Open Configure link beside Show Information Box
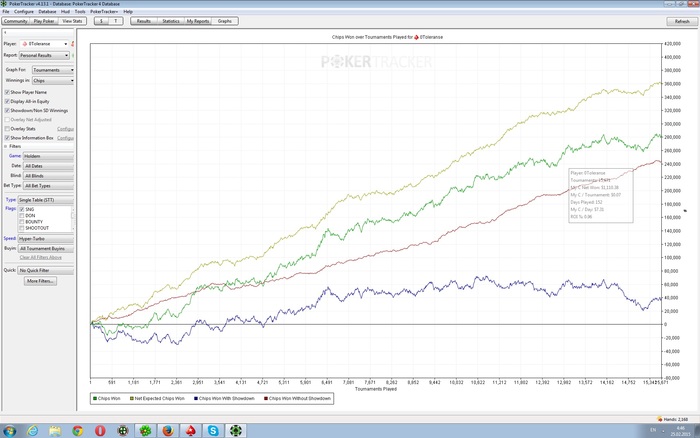 [x=65, y=138]
